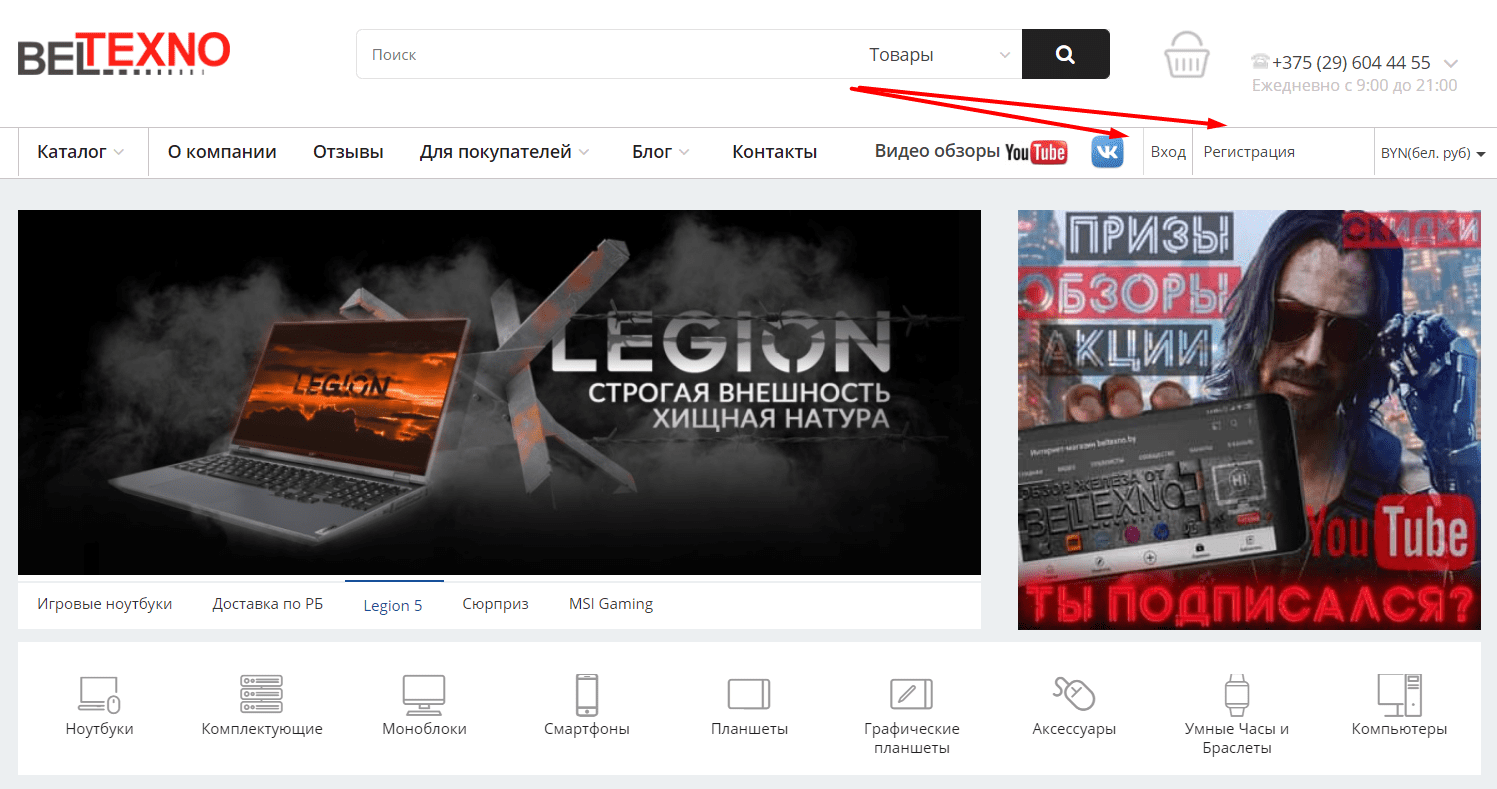Click the Регистрация link
The width and height of the screenshot is (1497, 789).
click(x=1249, y=152)
